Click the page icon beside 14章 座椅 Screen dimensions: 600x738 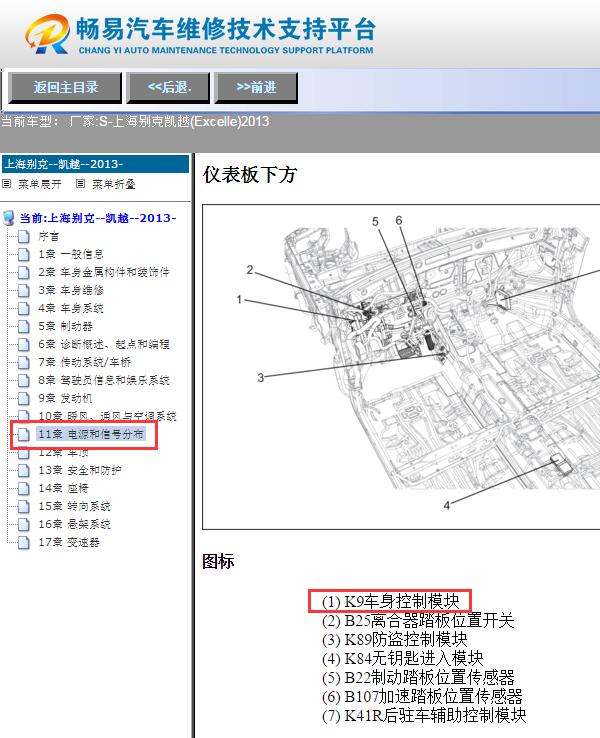[24, 488]
